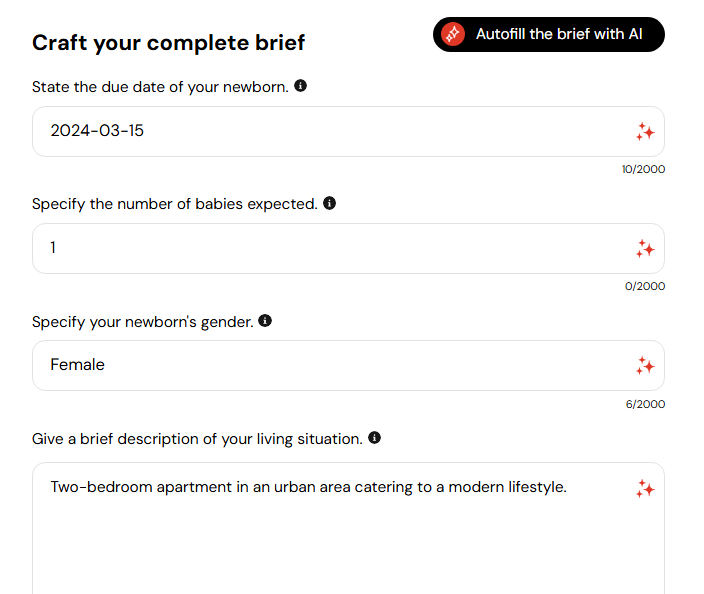
Task: Click AI sparkle icon in babies number field
Action: point(645,249)
